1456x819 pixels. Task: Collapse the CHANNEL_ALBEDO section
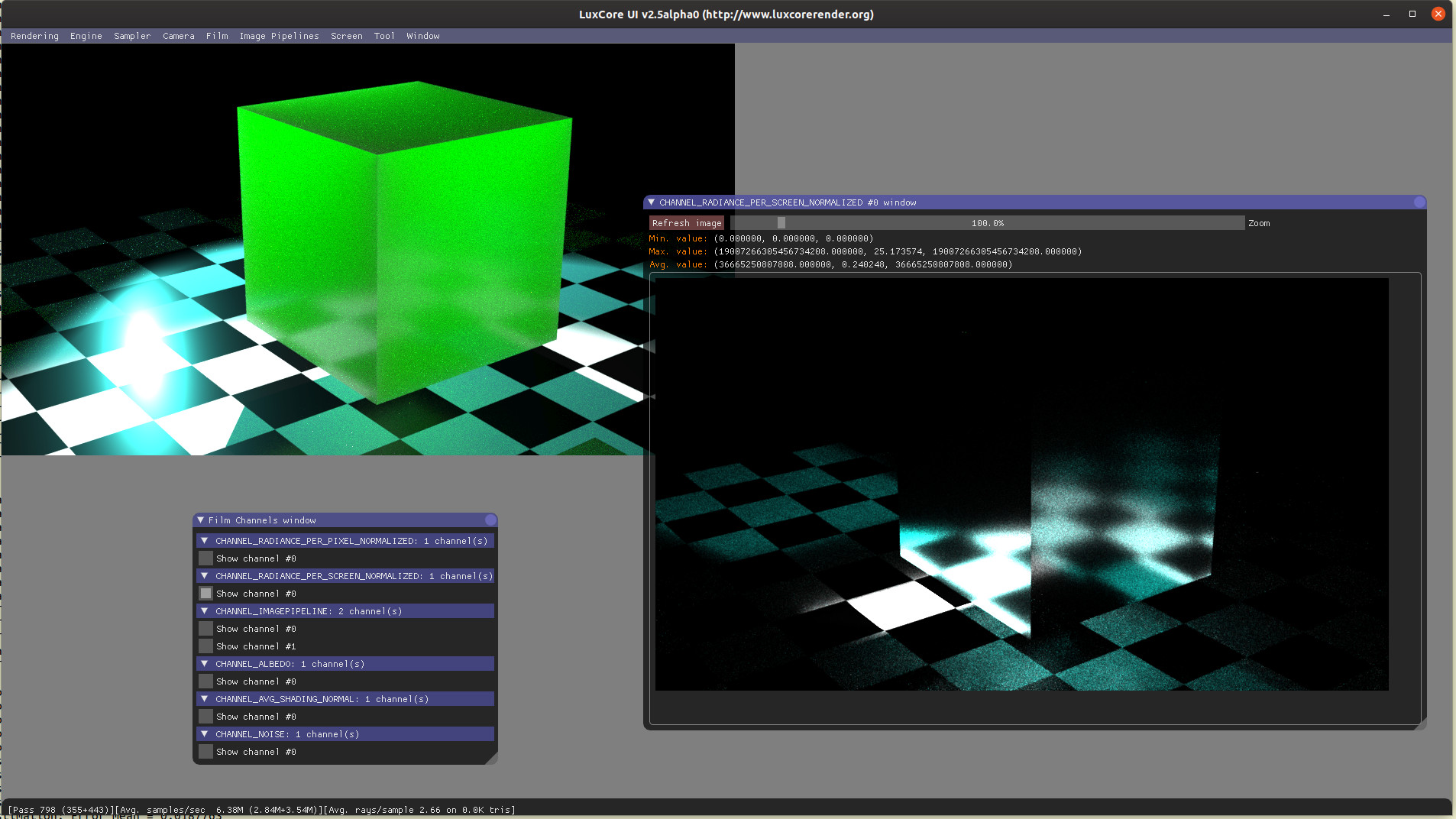coord(204,664)
